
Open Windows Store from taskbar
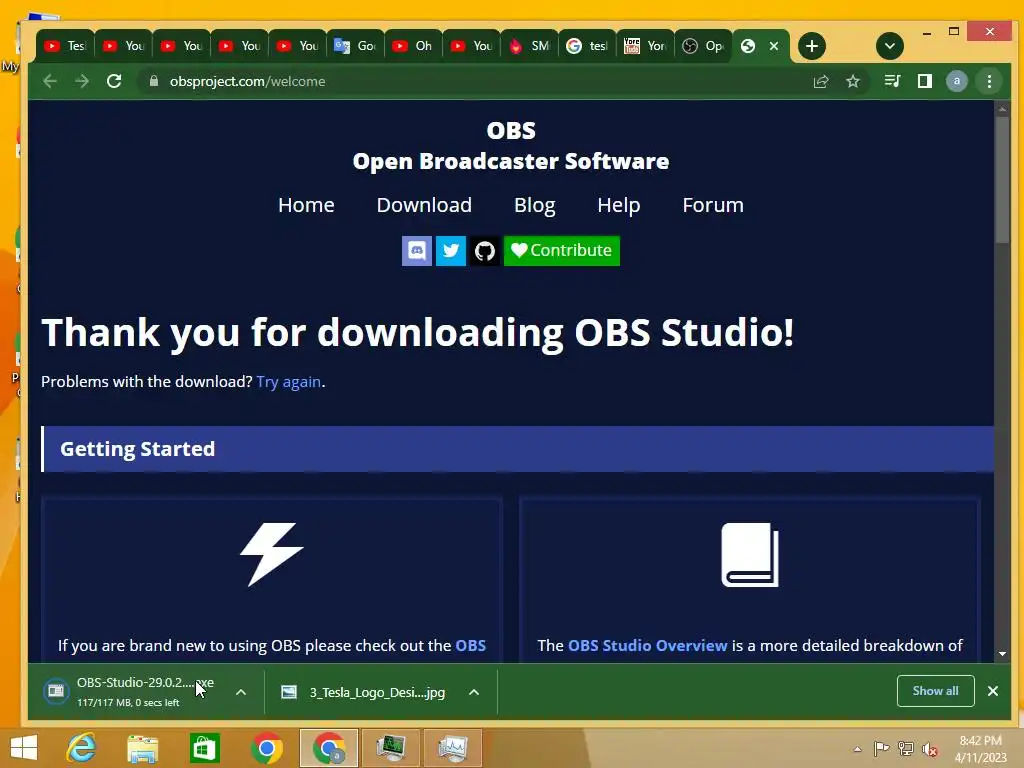coord(204,748)
